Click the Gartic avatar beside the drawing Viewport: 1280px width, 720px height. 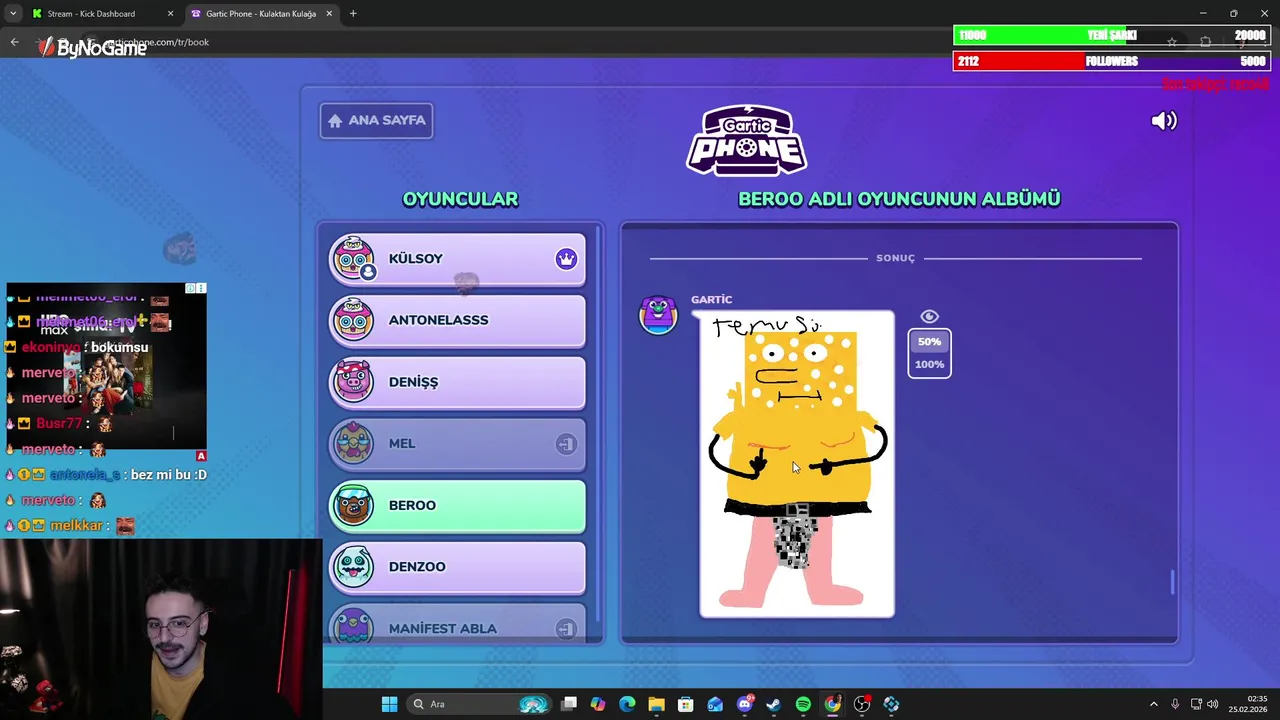coord(658,315)
